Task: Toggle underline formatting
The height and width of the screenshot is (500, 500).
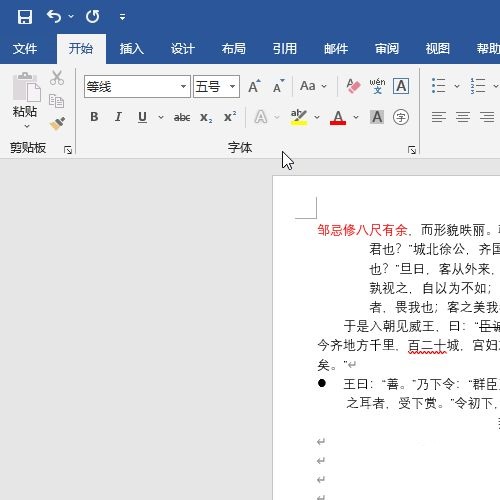Action: point(142,117)
